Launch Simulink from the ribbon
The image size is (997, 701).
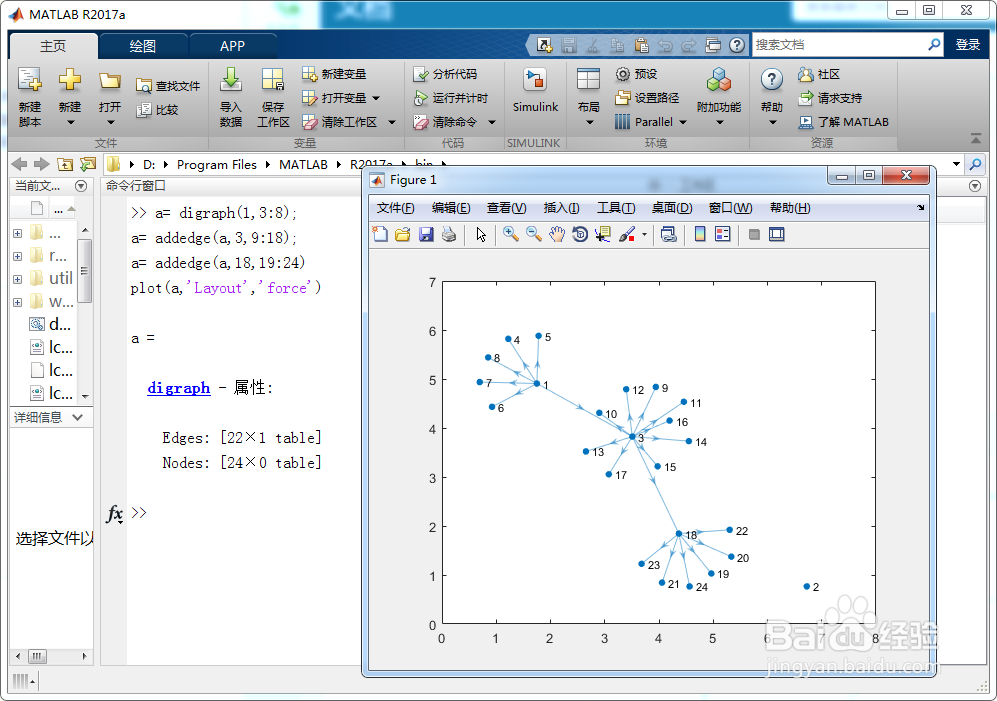(x=535, y=90)
